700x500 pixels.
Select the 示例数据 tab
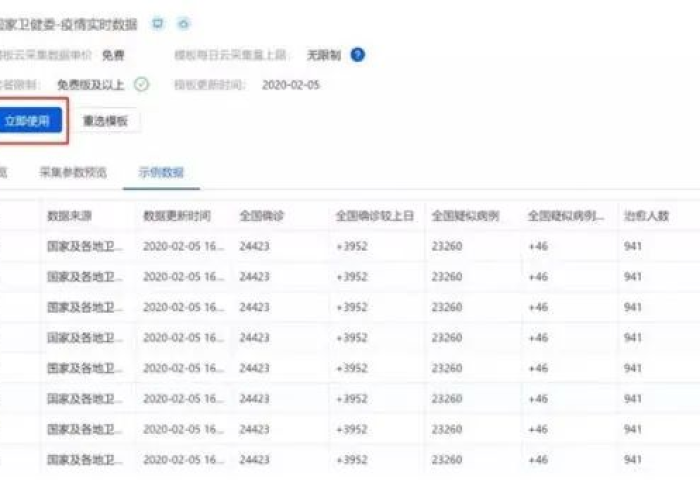[x=161, y=172]
